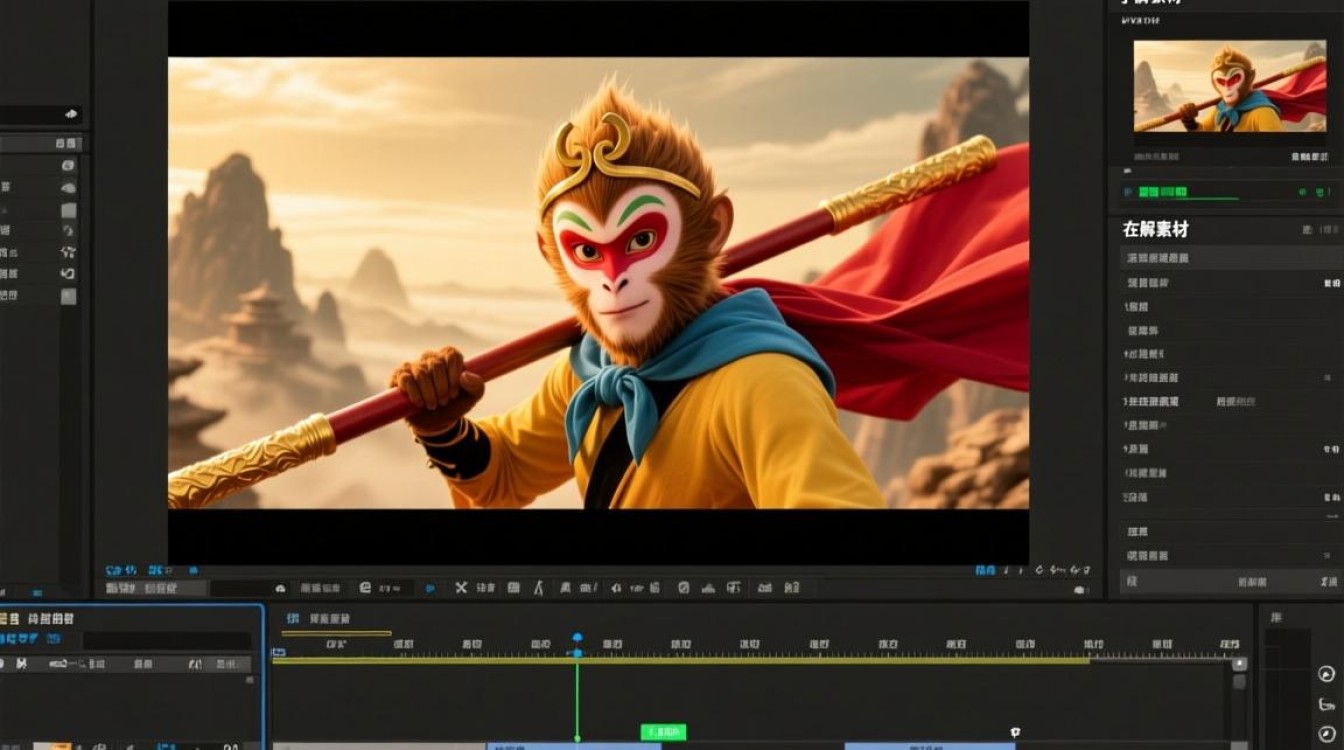
Task: Click the blue playhead marker on the timeline ruler
Action: coord(577,638)
